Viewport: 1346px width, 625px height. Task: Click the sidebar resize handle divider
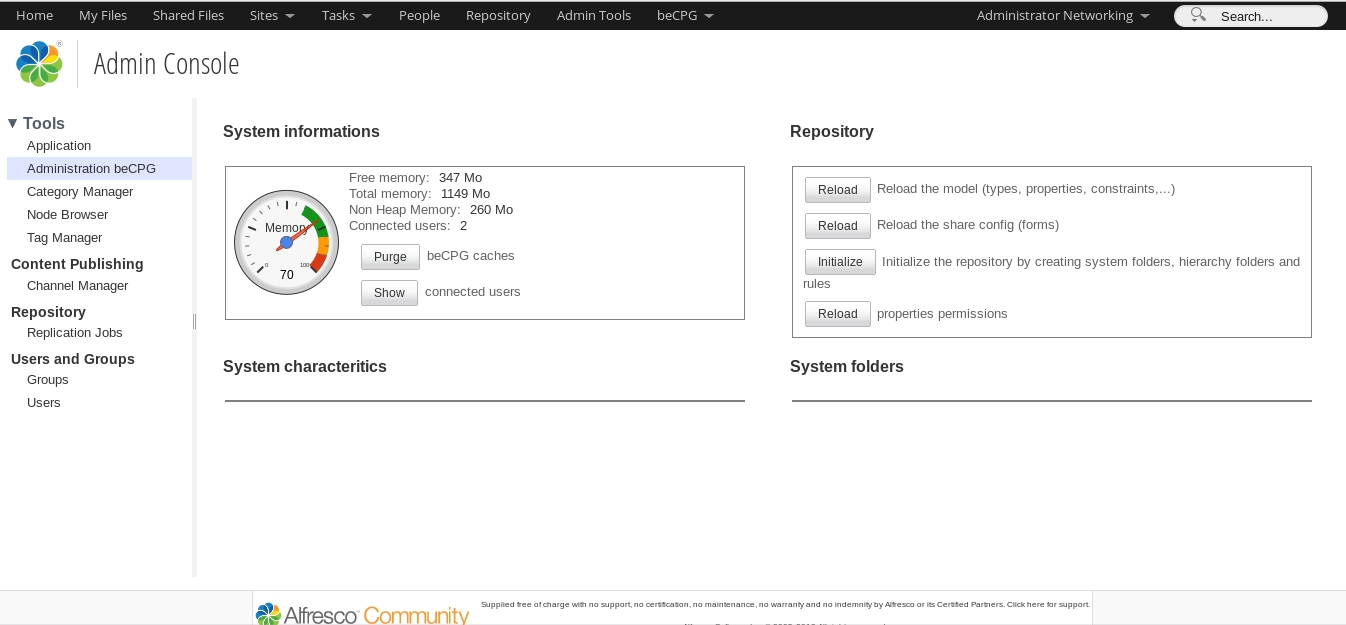194,321
